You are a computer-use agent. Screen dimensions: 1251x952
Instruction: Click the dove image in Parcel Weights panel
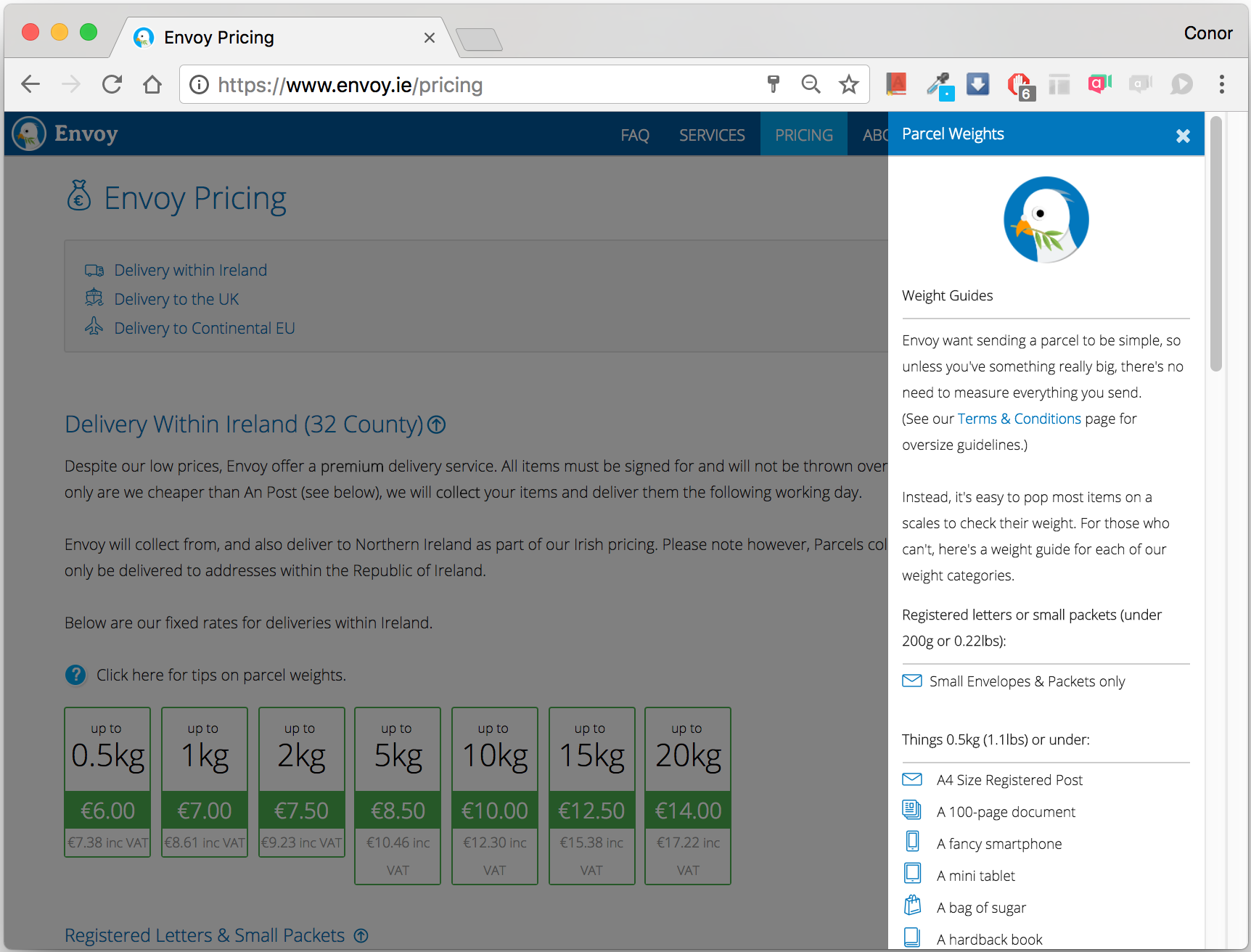pyautogui.click(x=1046, y=220)
